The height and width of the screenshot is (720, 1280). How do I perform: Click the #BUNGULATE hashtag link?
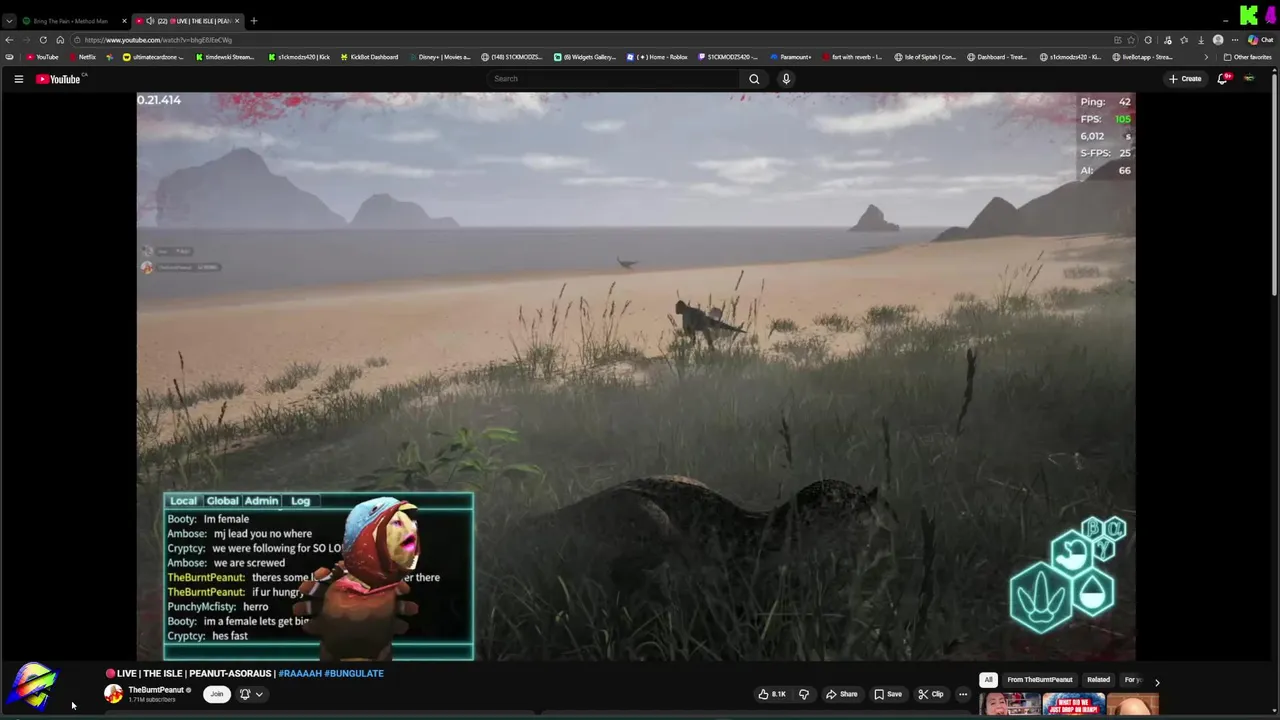pos(354,674)
